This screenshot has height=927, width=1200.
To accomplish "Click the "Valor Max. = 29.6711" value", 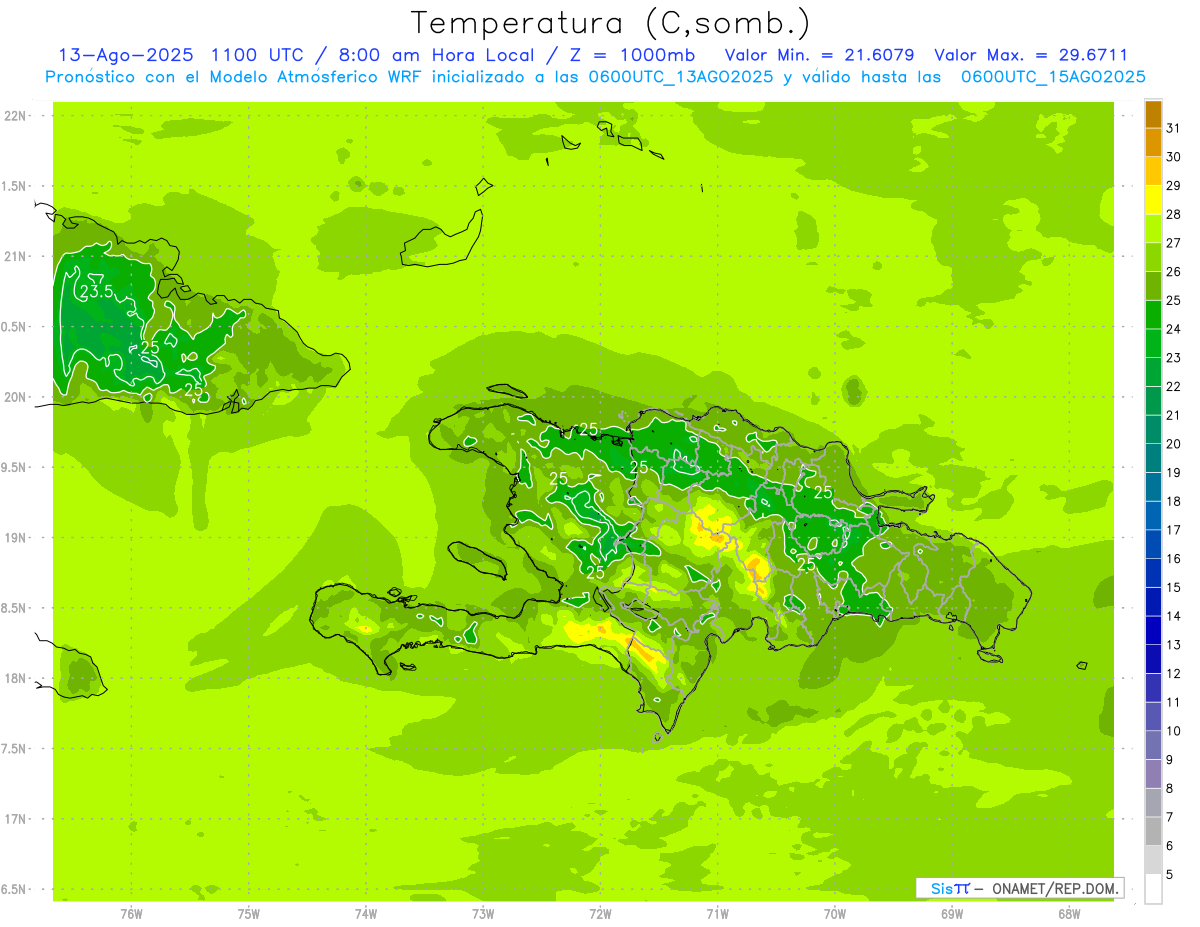I will coord(1031,55).
